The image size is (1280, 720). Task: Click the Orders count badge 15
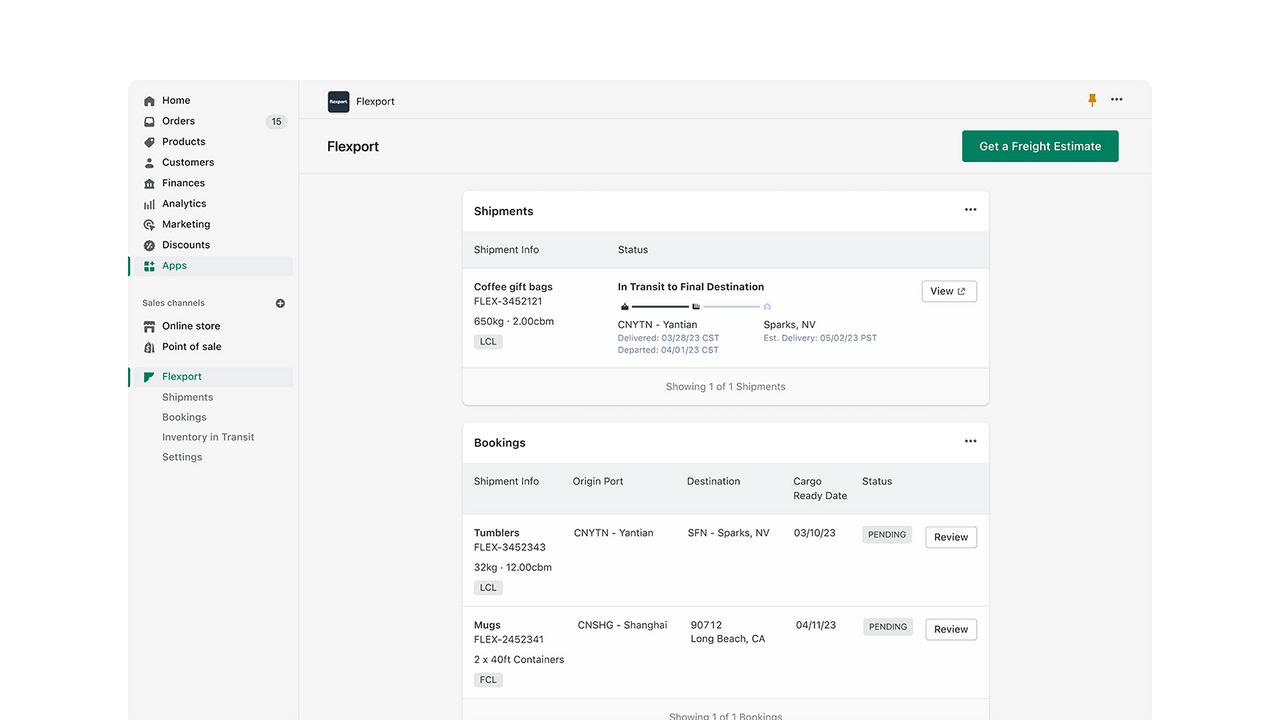[x=276, y=122]
